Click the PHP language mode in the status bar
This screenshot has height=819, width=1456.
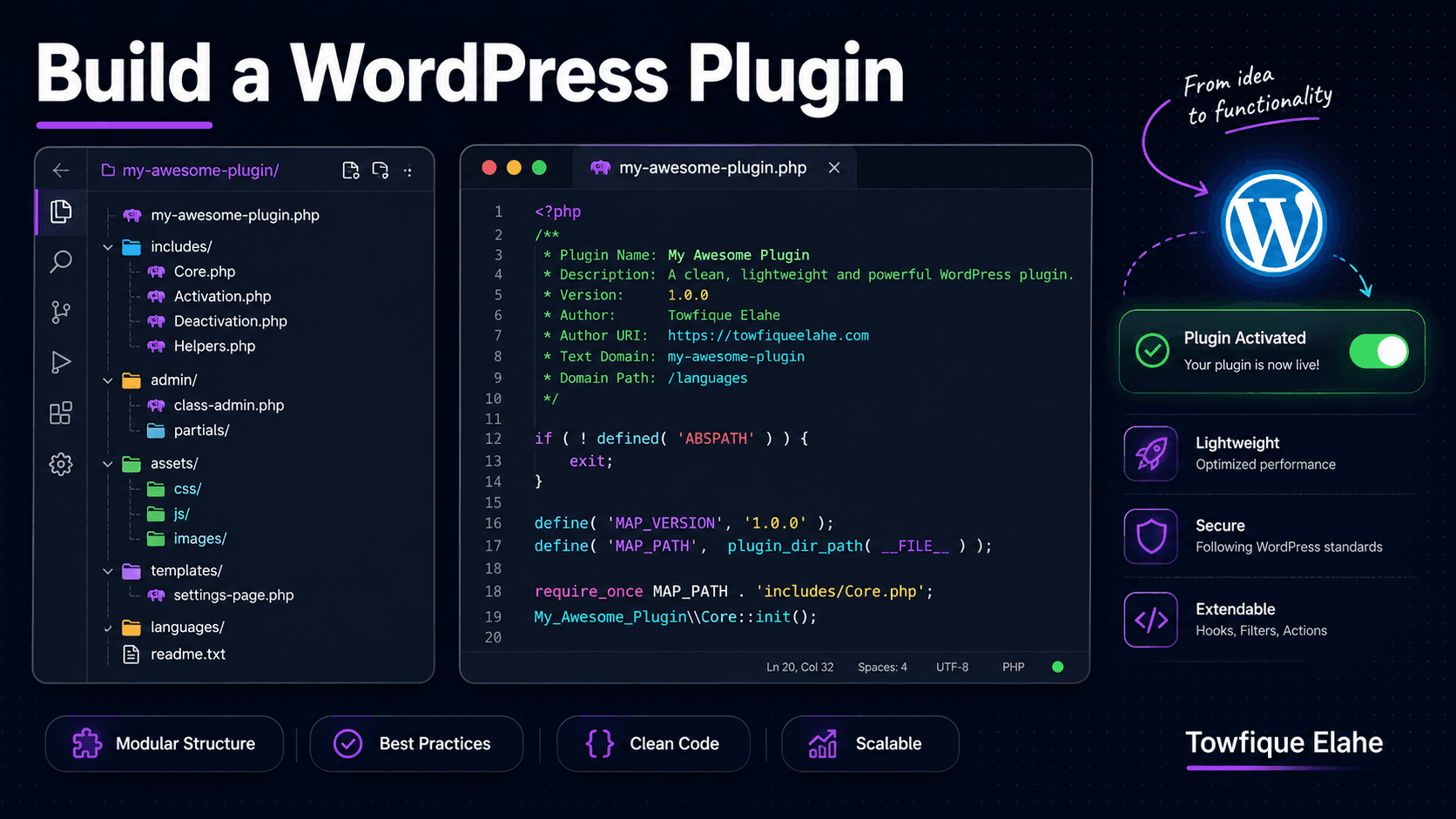point(1013,667)
